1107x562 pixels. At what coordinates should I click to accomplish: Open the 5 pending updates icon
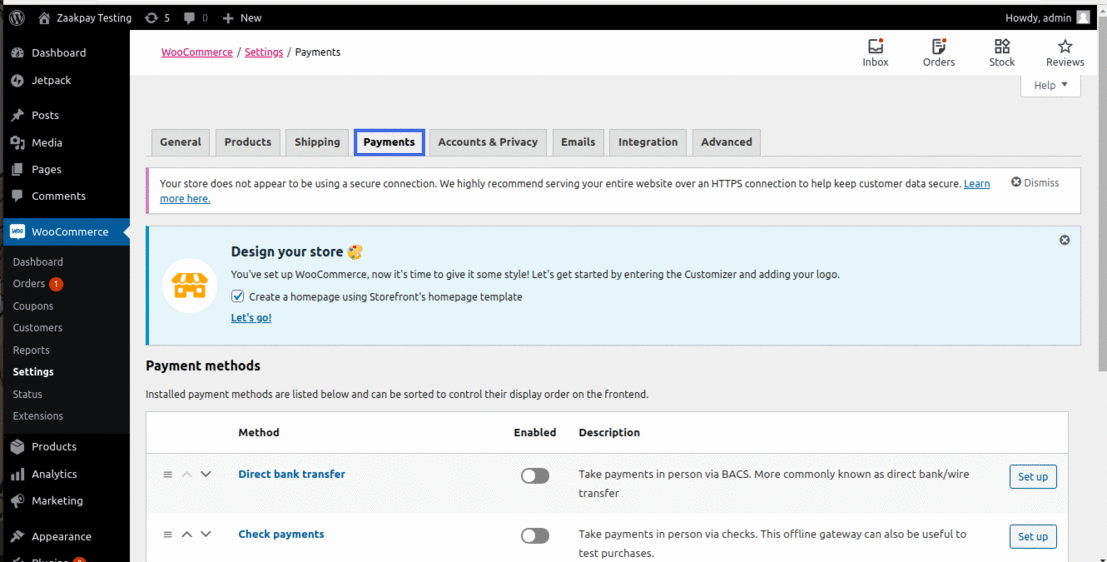coord(157,18)
